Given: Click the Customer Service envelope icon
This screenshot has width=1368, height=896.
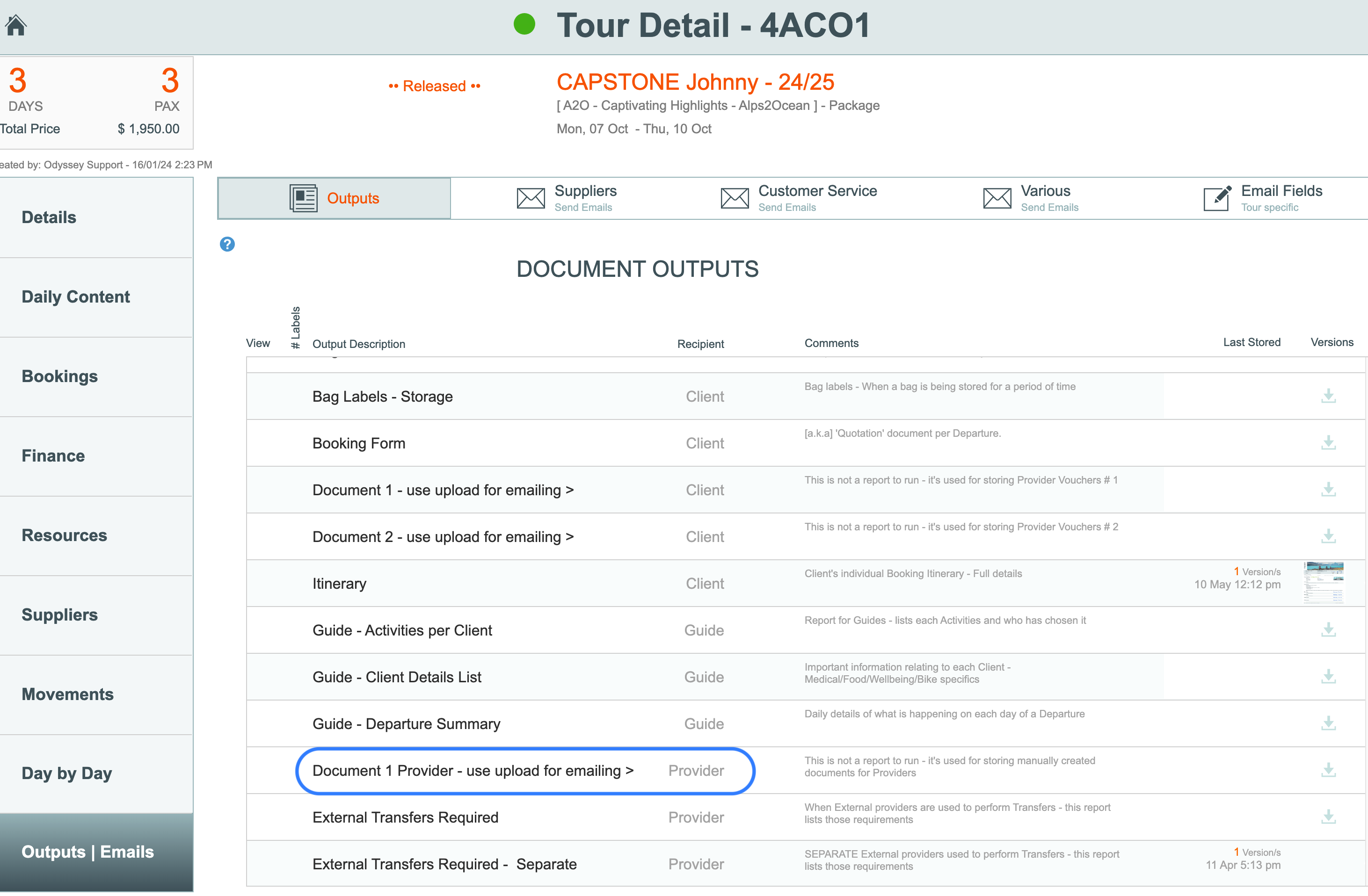Looking at the screenshot, I should [734, 199].
